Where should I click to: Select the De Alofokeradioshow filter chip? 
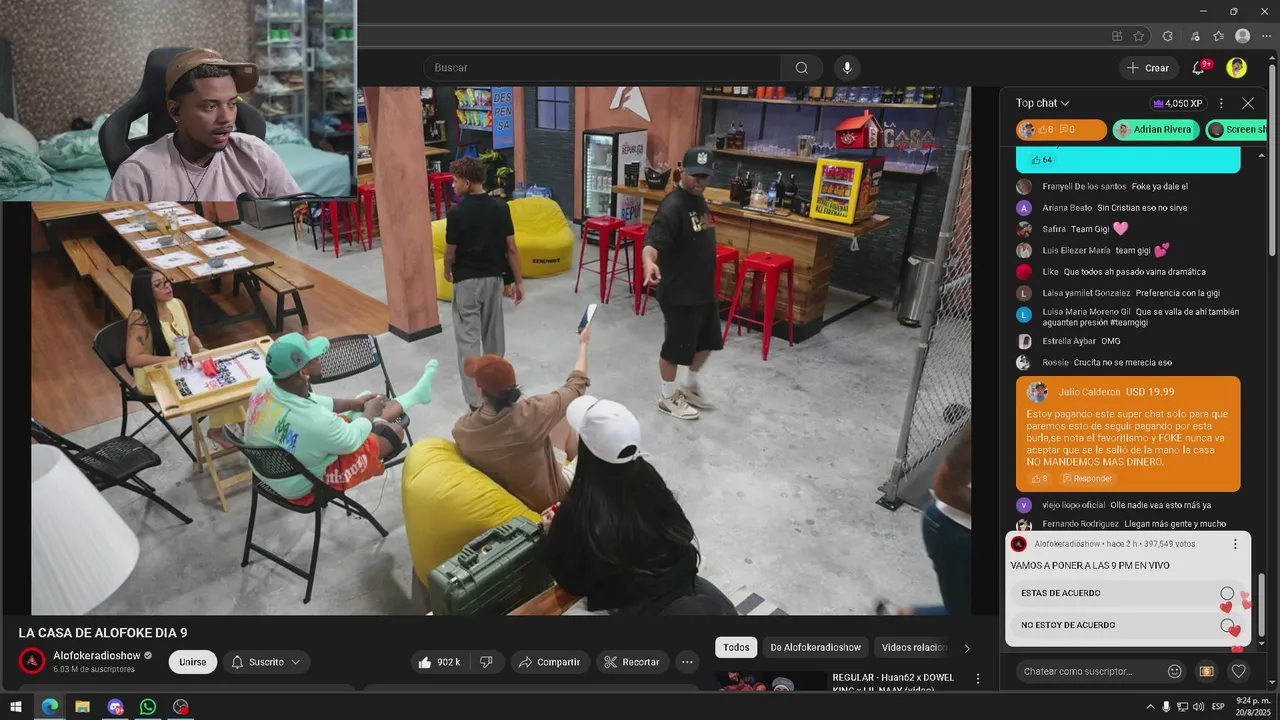(x=816, y=647)
